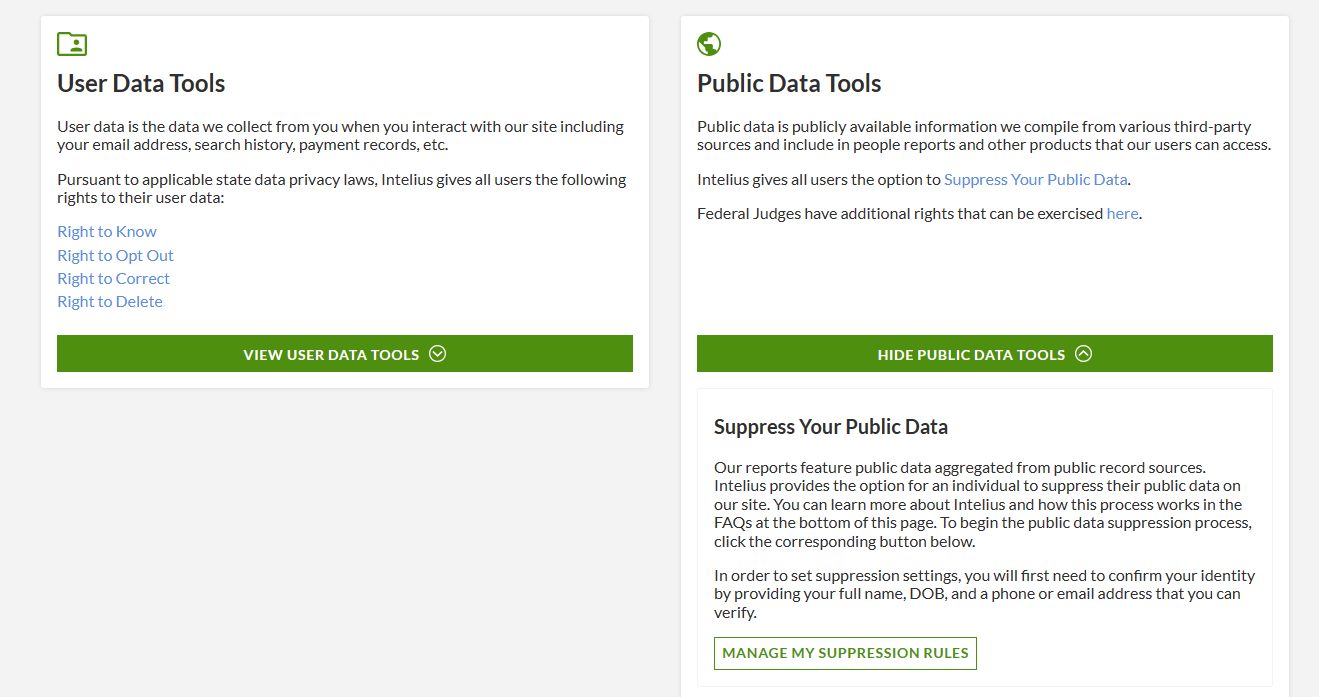Expand the View User Data Tools section
This screenshot has height=697, width=1319.
coord(331,354)
